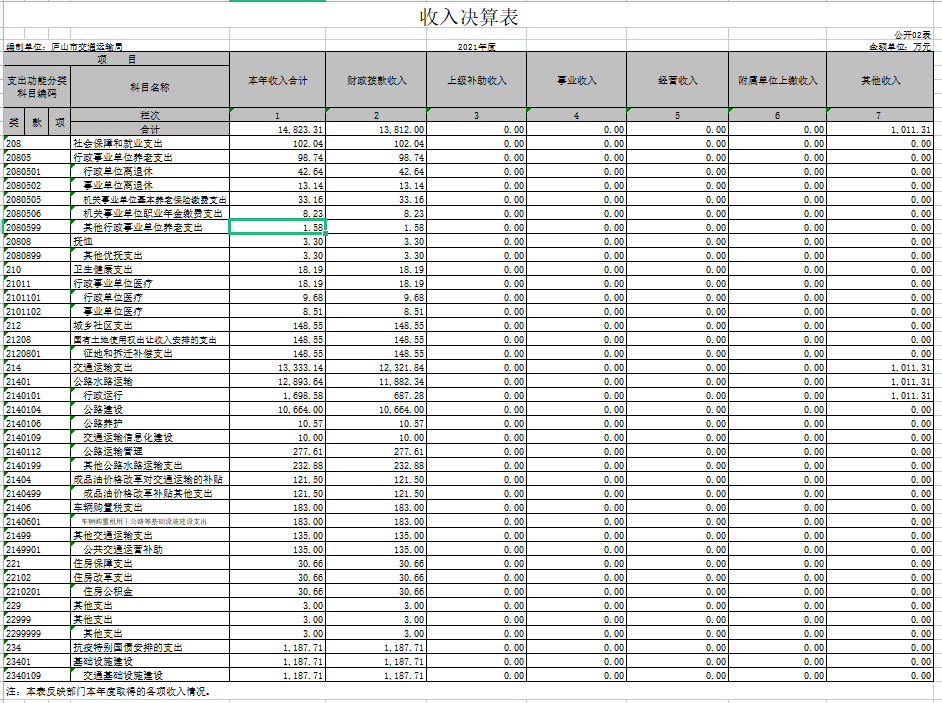The width and height of the screenshot is (942, 703).
Task: Click the footnote beginning 注：本表反映
Action: pos(109,691)
